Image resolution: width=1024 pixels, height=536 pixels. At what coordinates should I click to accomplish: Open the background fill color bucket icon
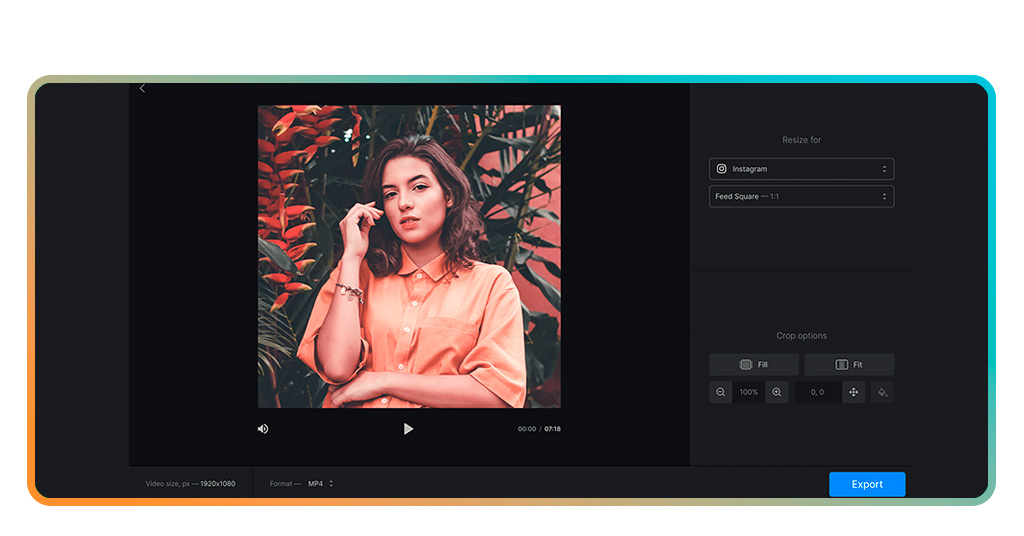tap(882, 392)
